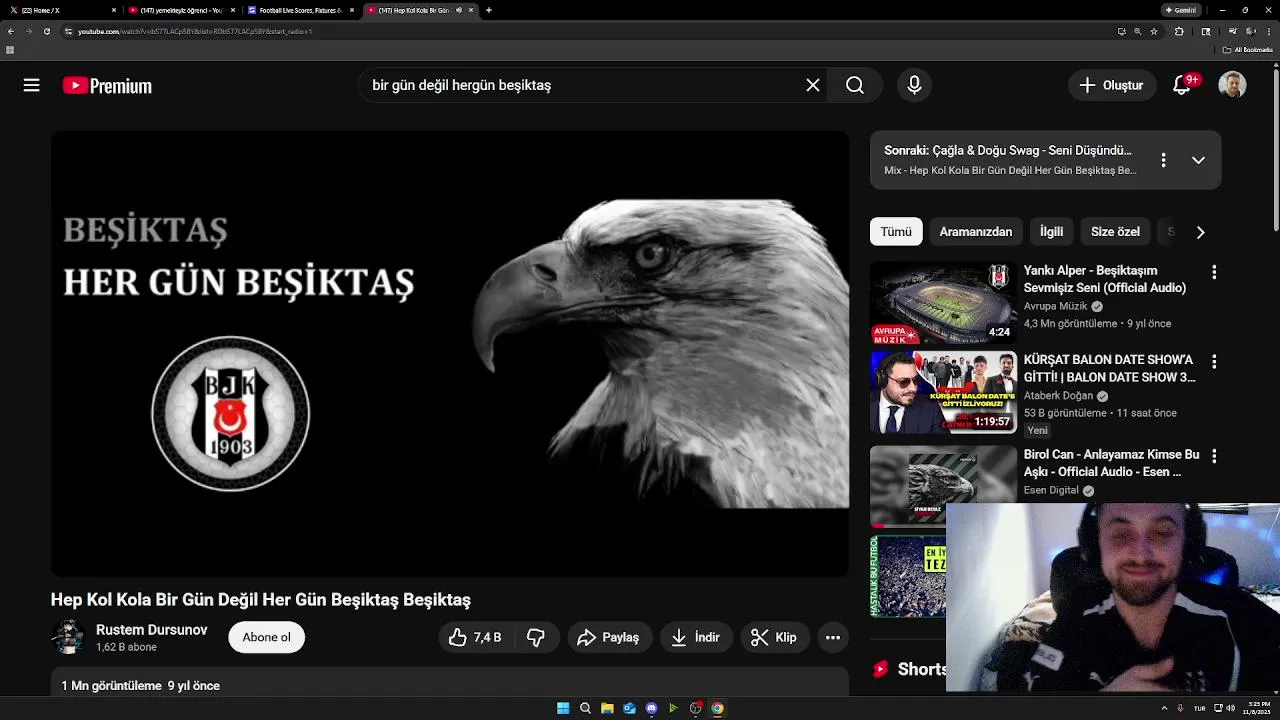Start voice search with the microphone
The width and height of the screenshot is (1280, 720).
click(x=914, y=86)
